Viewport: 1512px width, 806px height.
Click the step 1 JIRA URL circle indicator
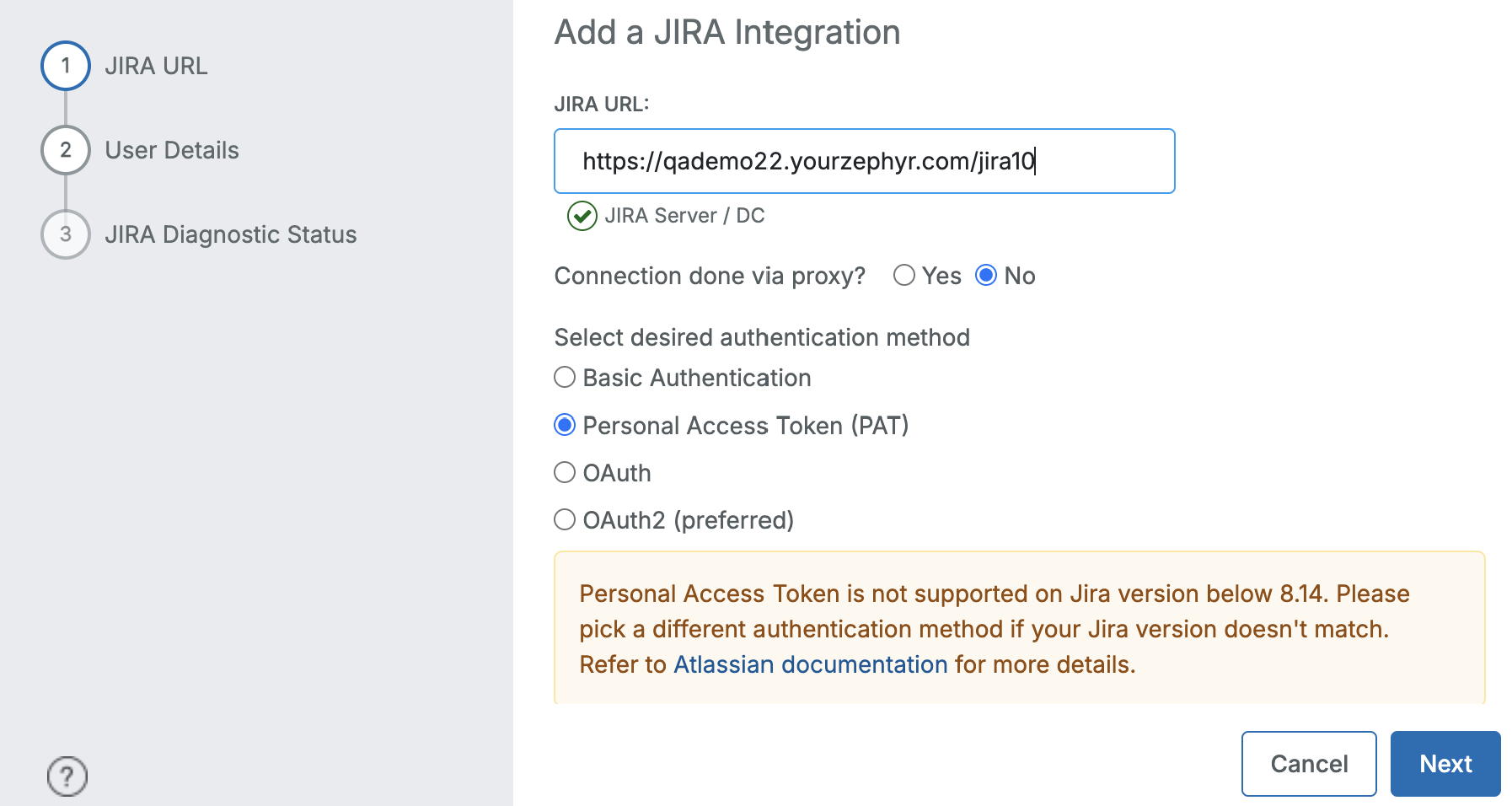coord(65,66)
